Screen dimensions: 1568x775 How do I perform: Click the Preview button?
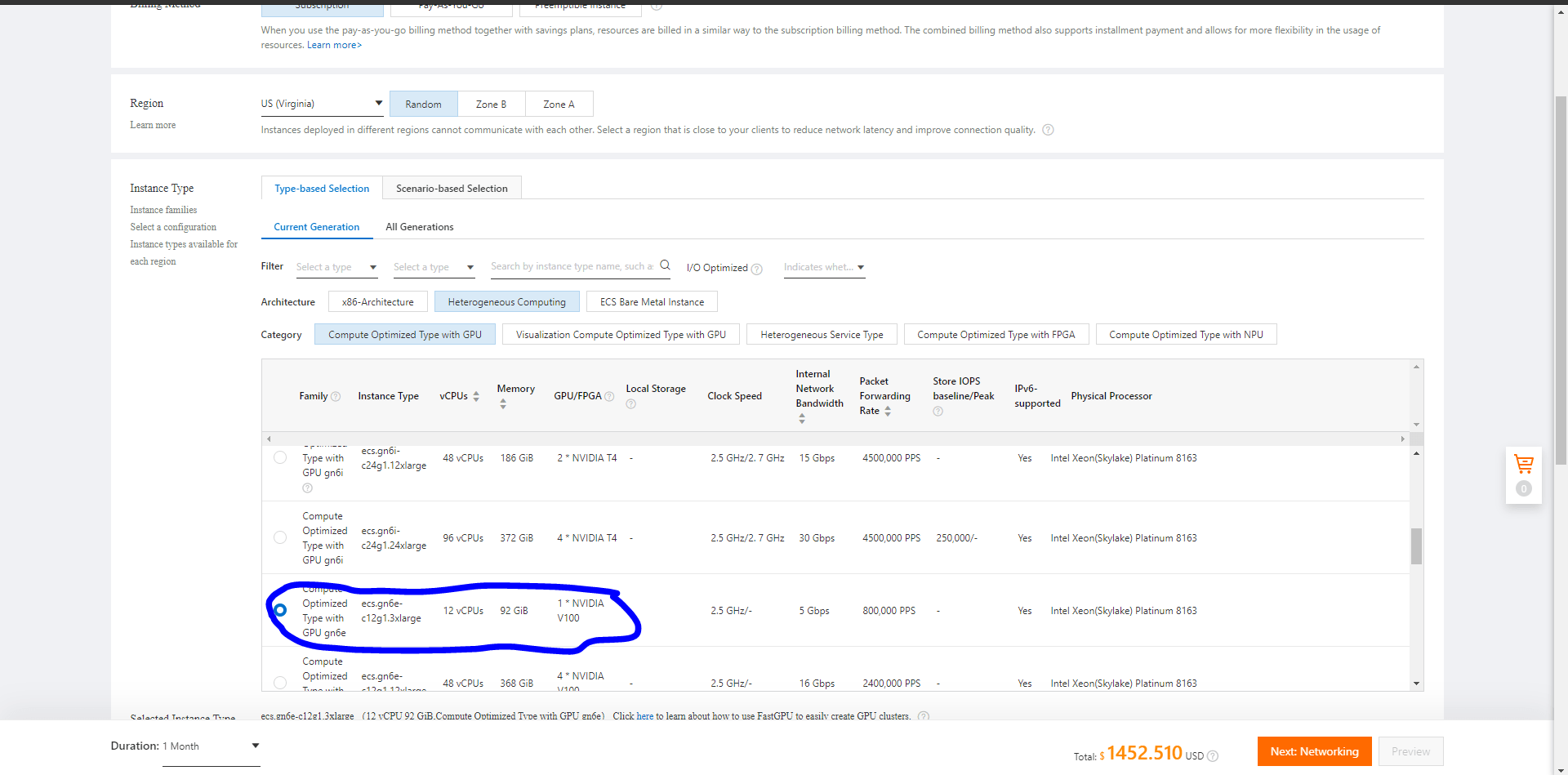pos(1411,751)
